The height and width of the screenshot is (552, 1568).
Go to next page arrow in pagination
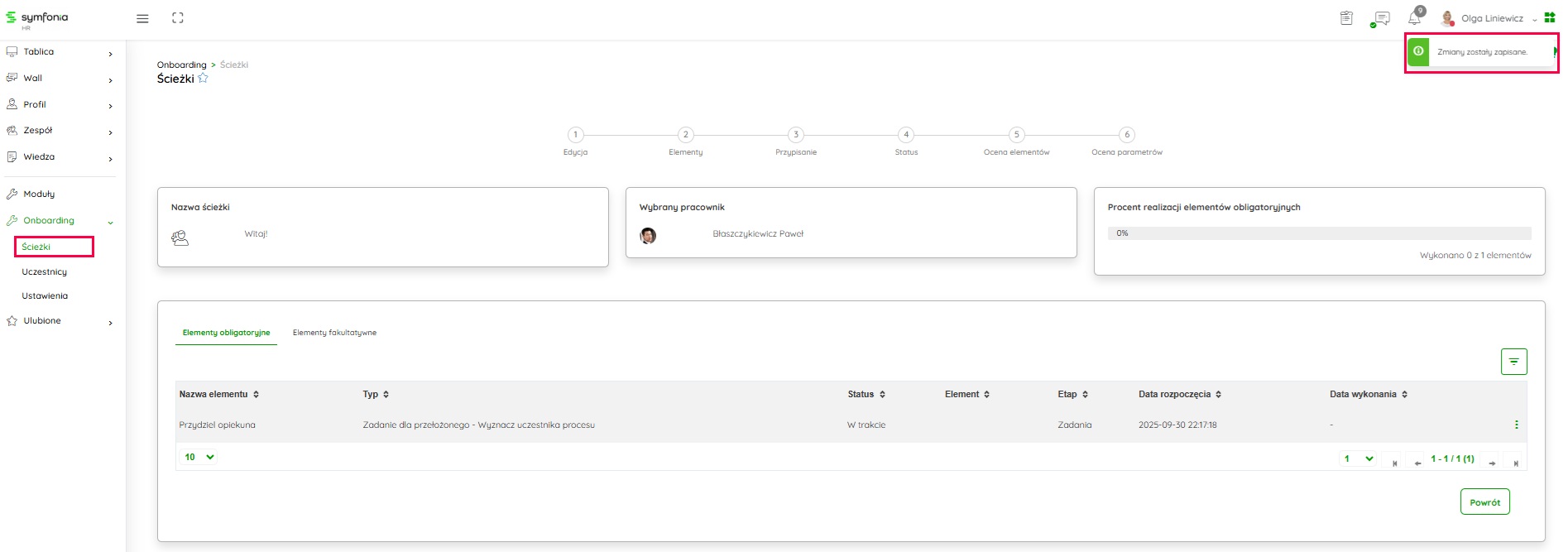point(1492,463)
